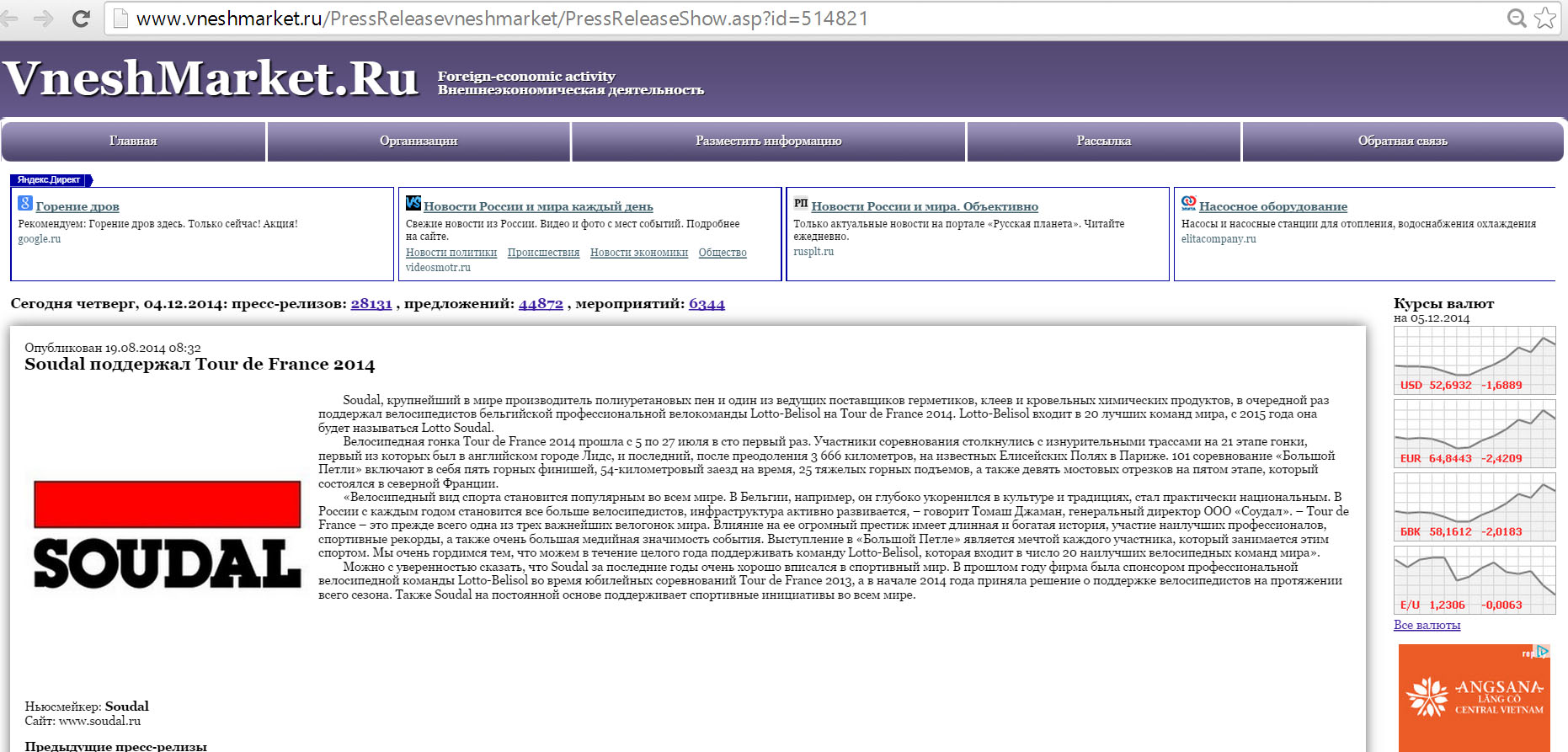Open Разместить информацию menu item
The width and height of the screenshot is (1568, 752).
[768, 141]
